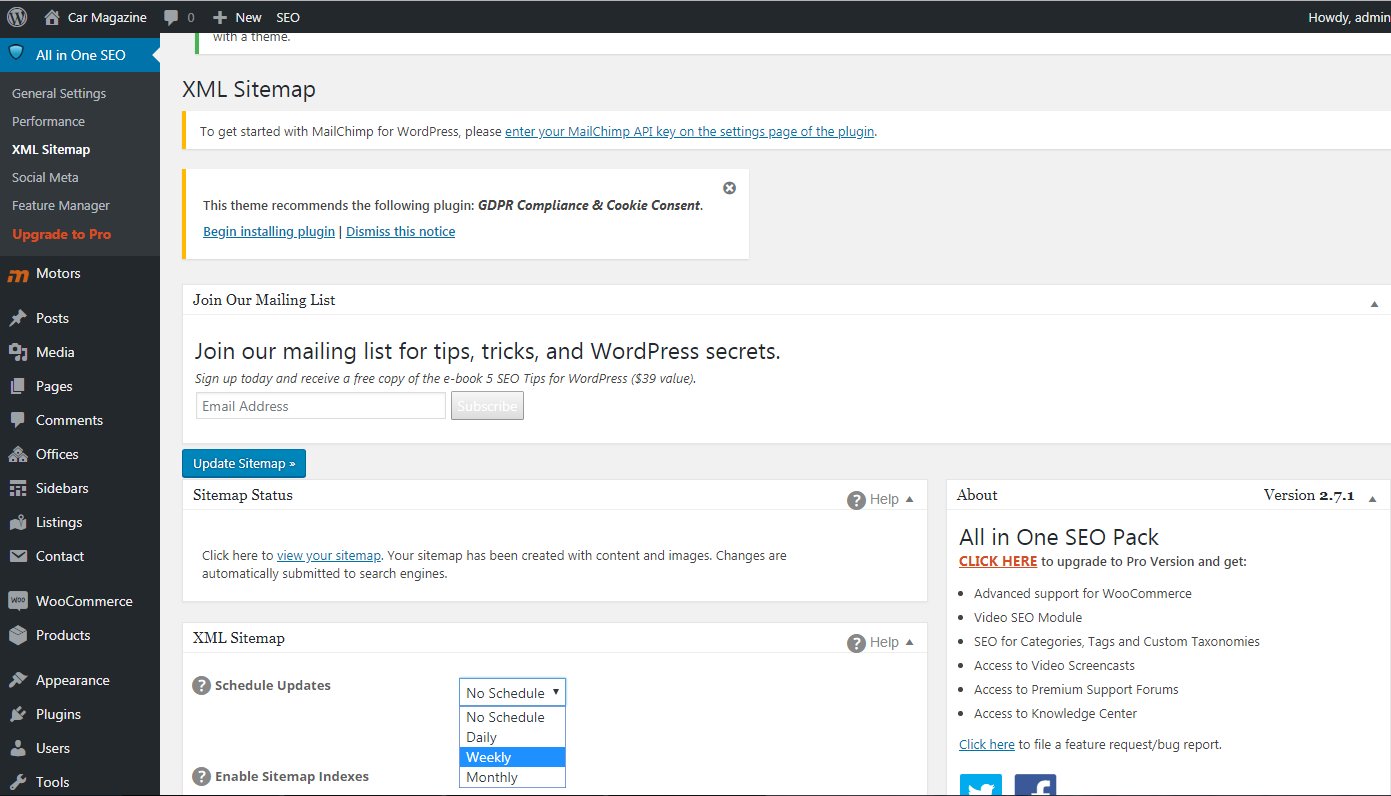The height and width of the screenshot is (796, 1391).
Task: Click the Update Sitemap button
Action: tap(244, 463)
